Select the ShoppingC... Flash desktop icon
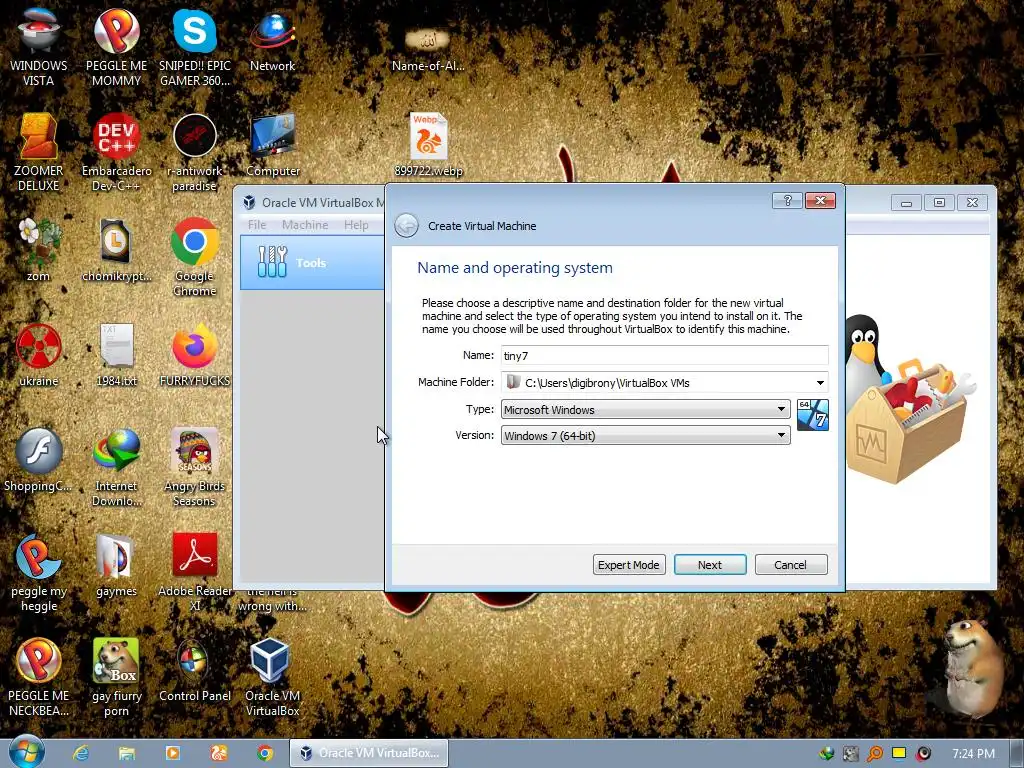 tap(39, 460)
